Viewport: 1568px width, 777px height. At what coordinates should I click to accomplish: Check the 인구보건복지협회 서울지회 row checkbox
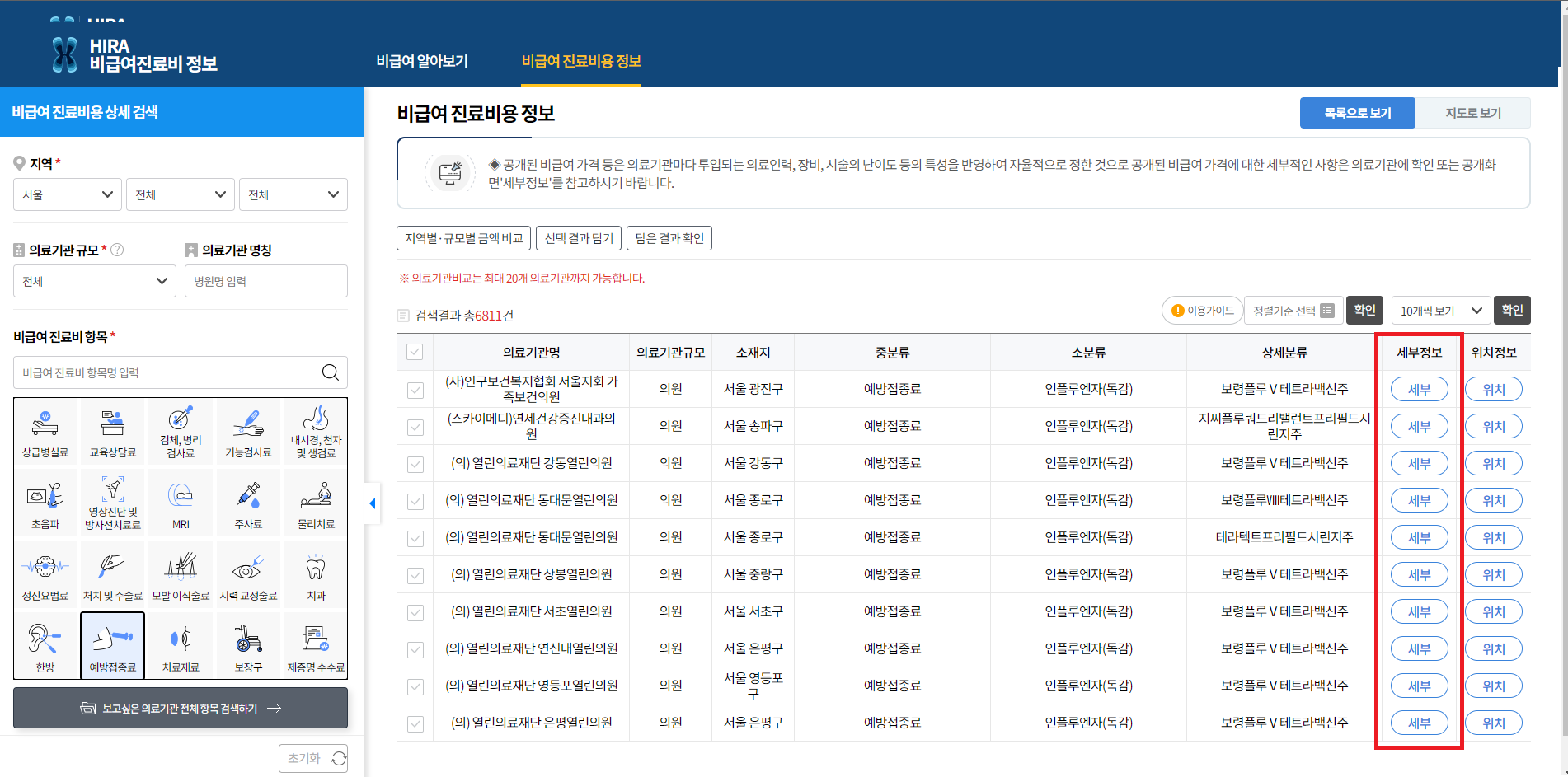coord(415,390)
